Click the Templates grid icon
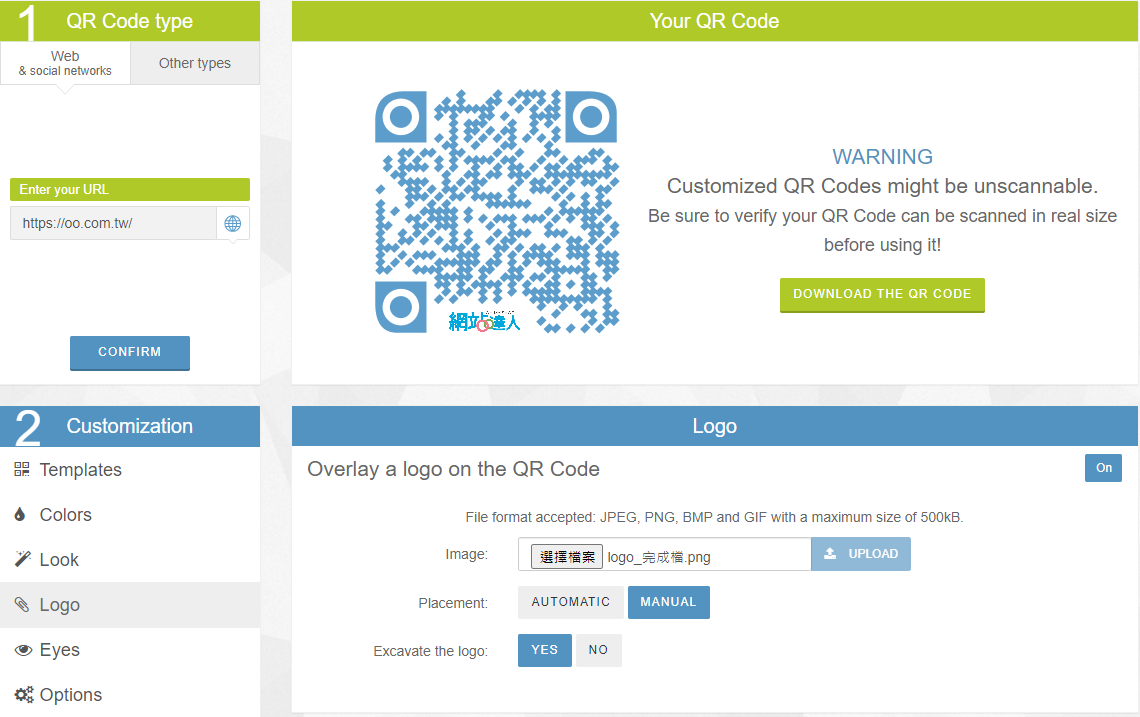The image size is (1140, 717). [x=22, y=470]
